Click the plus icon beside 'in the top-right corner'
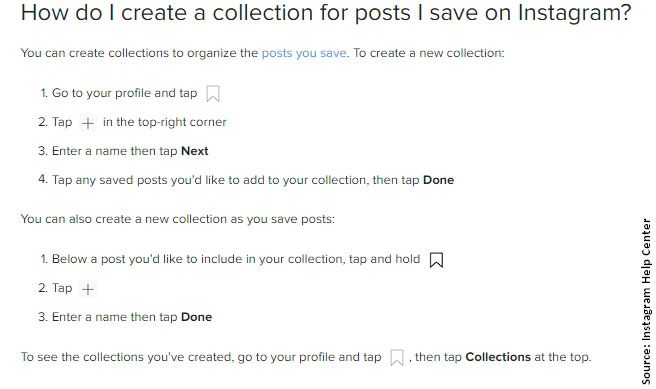This screenshot has height=389, width=656. tap(88, 123)
